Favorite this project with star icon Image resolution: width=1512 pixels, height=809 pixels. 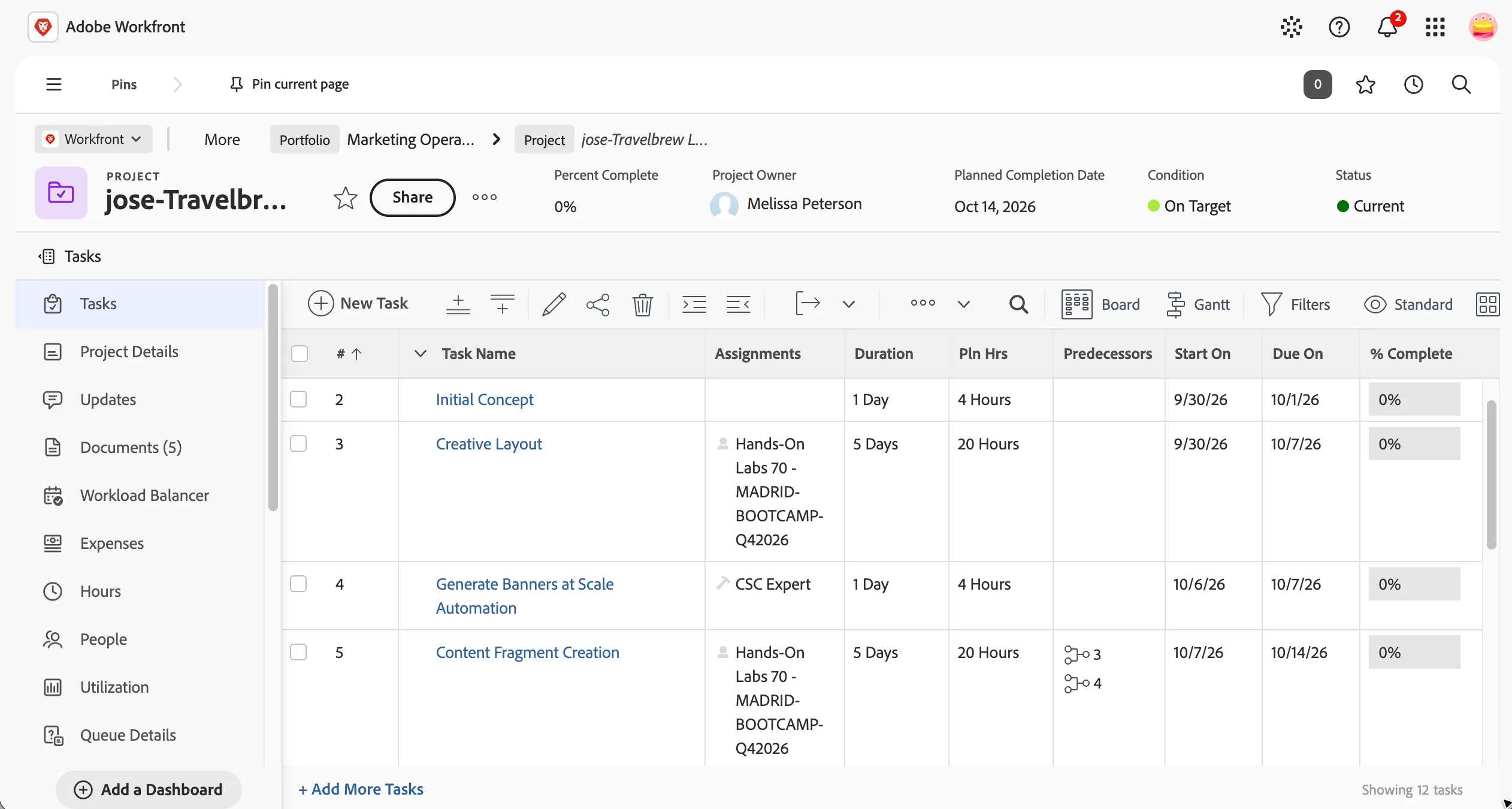(x=345, y=198)
